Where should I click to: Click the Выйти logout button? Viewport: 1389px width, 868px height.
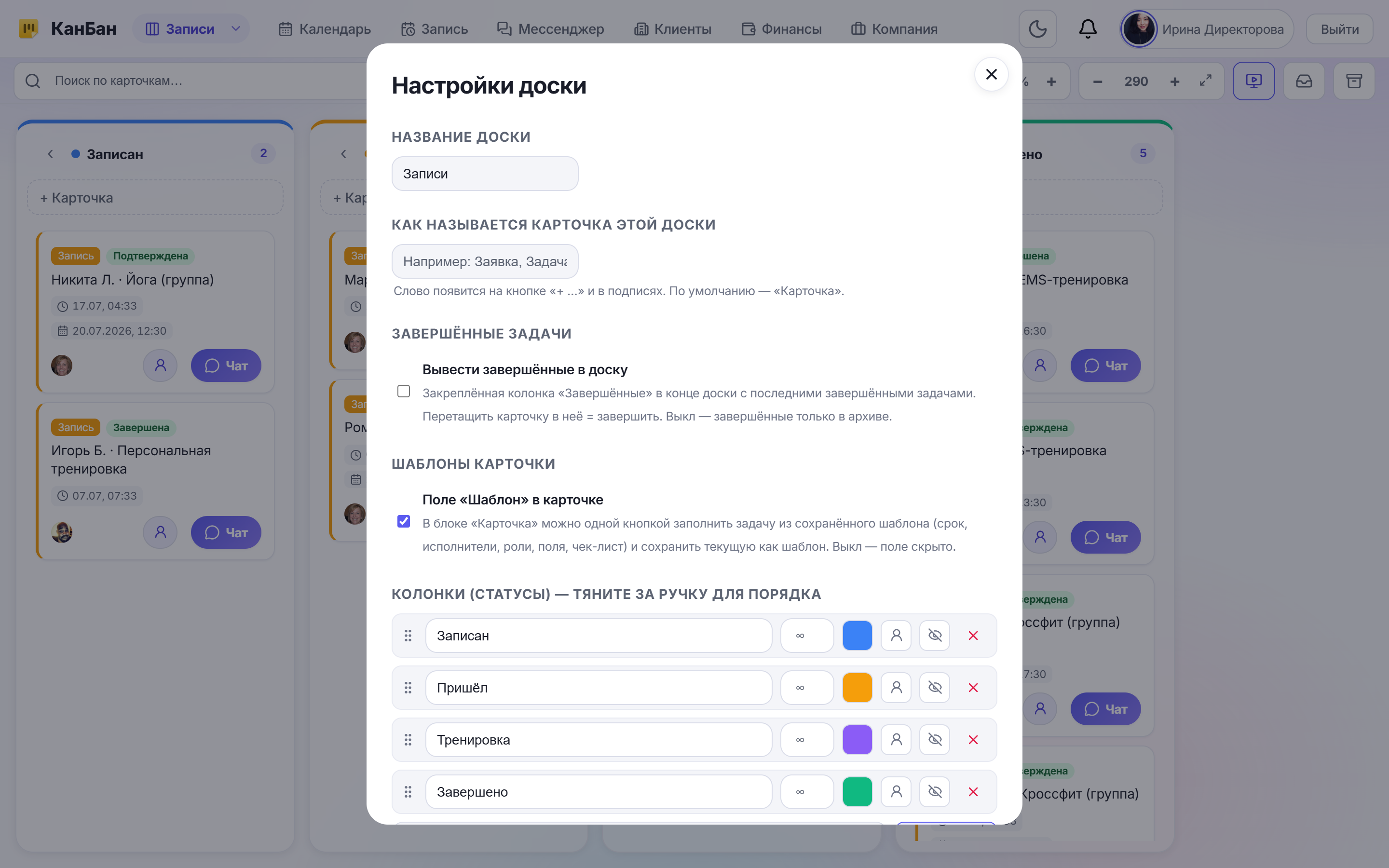point(1340,29)
